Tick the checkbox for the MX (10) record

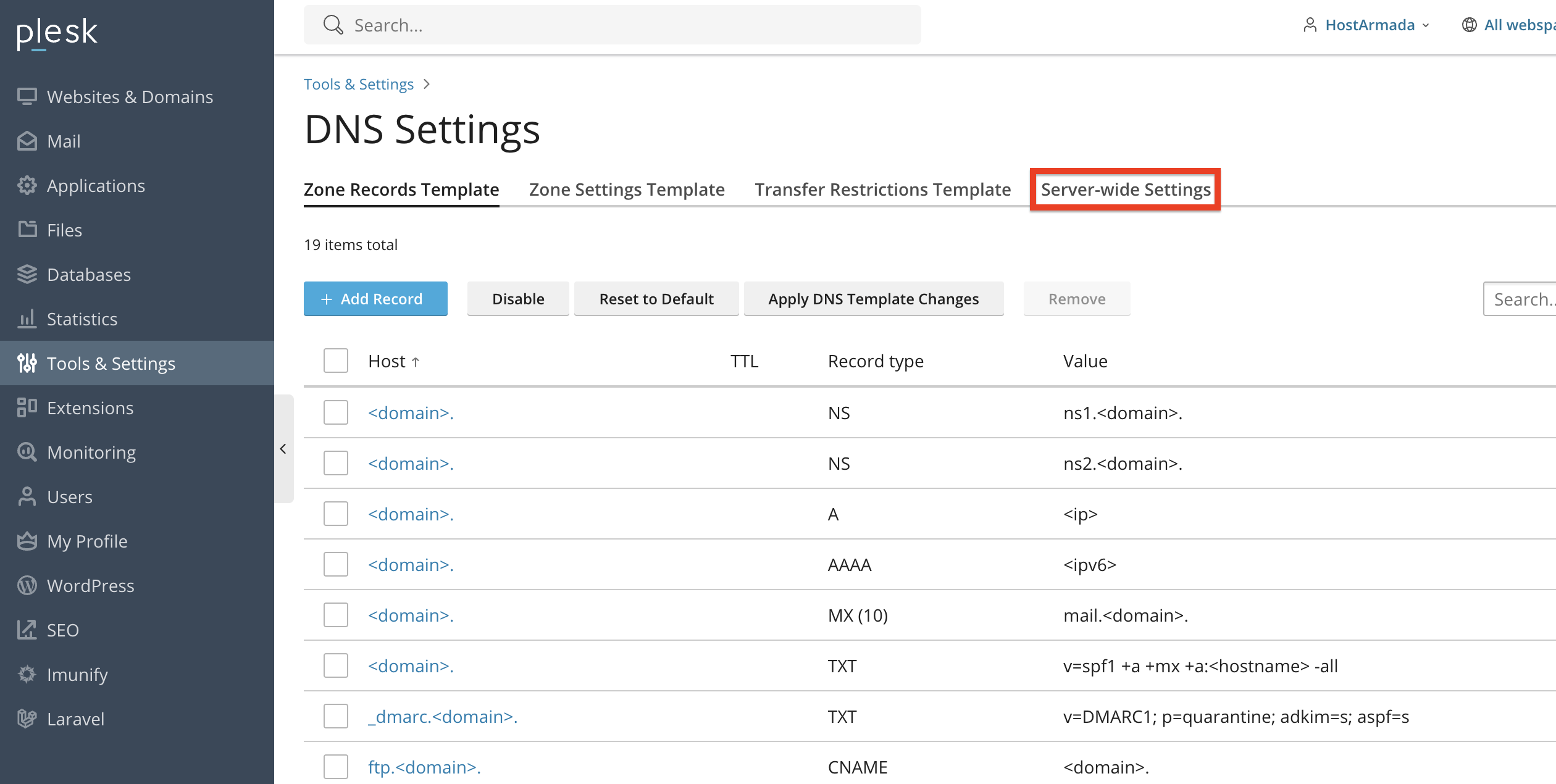click(336, 615)
